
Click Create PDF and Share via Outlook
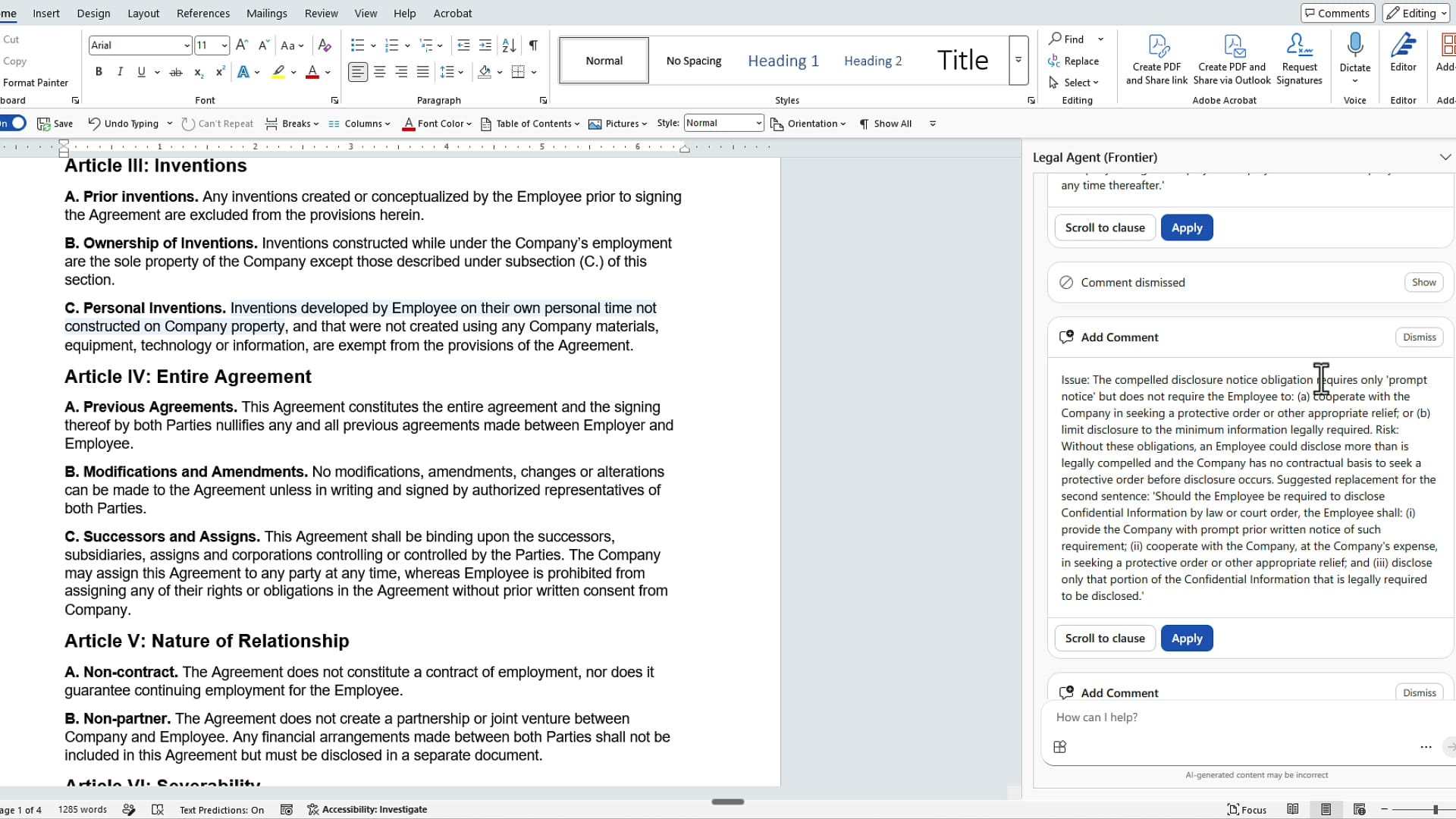pyautogui.click(x=1232, y=59)
